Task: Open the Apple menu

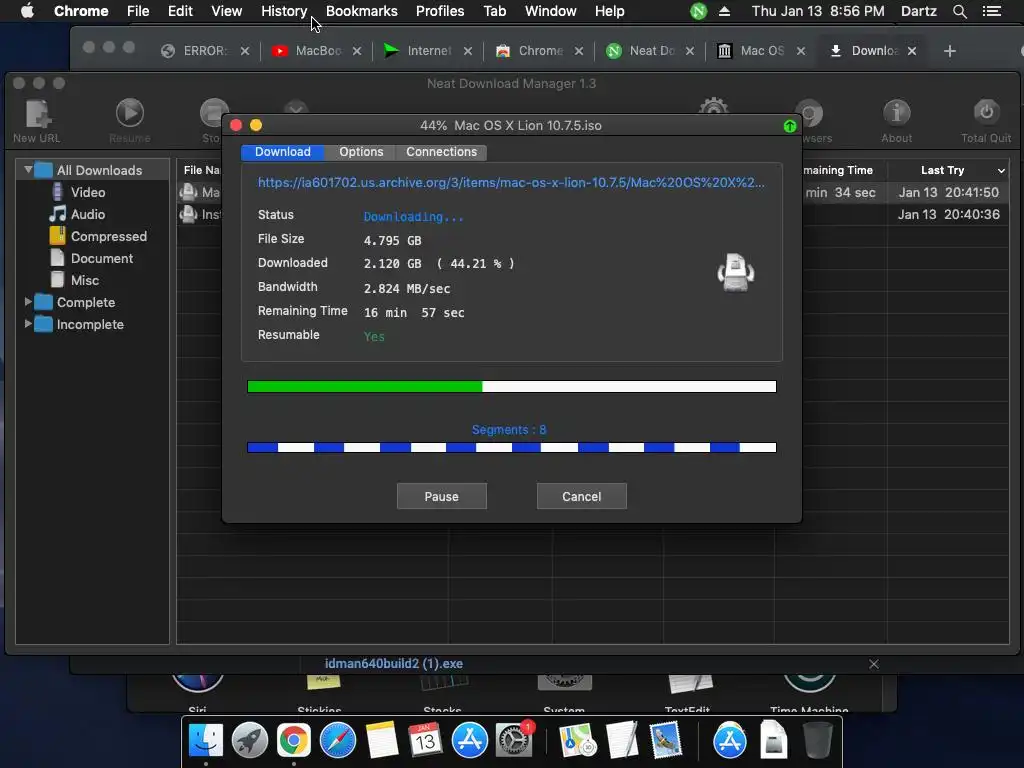Action: [27, 11]
